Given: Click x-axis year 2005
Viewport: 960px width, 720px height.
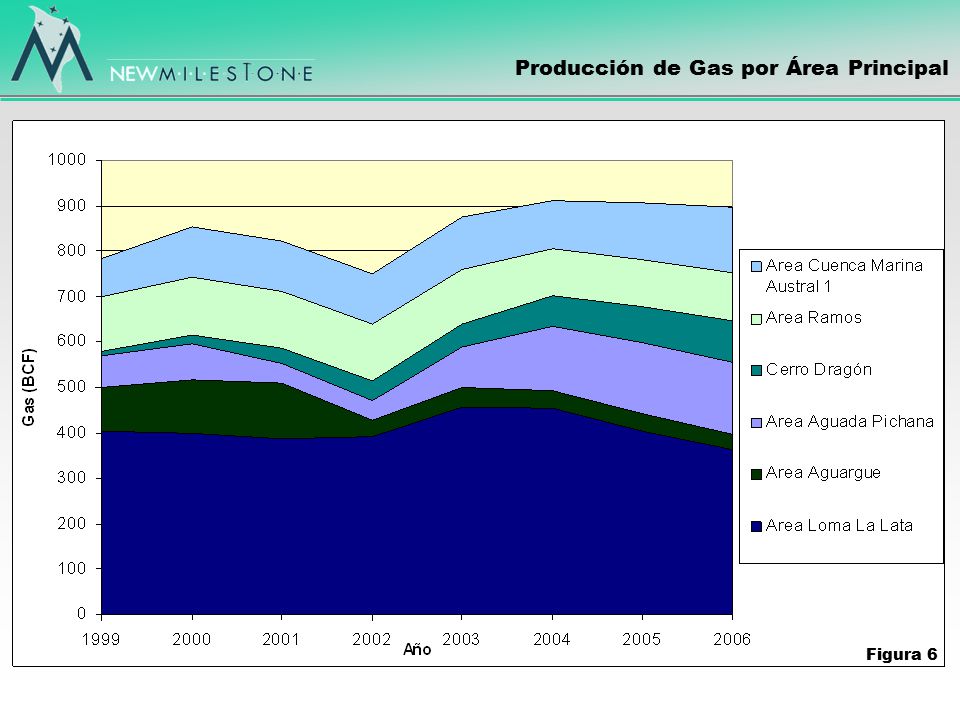Looking at the screenshot, I should [642, 640].
